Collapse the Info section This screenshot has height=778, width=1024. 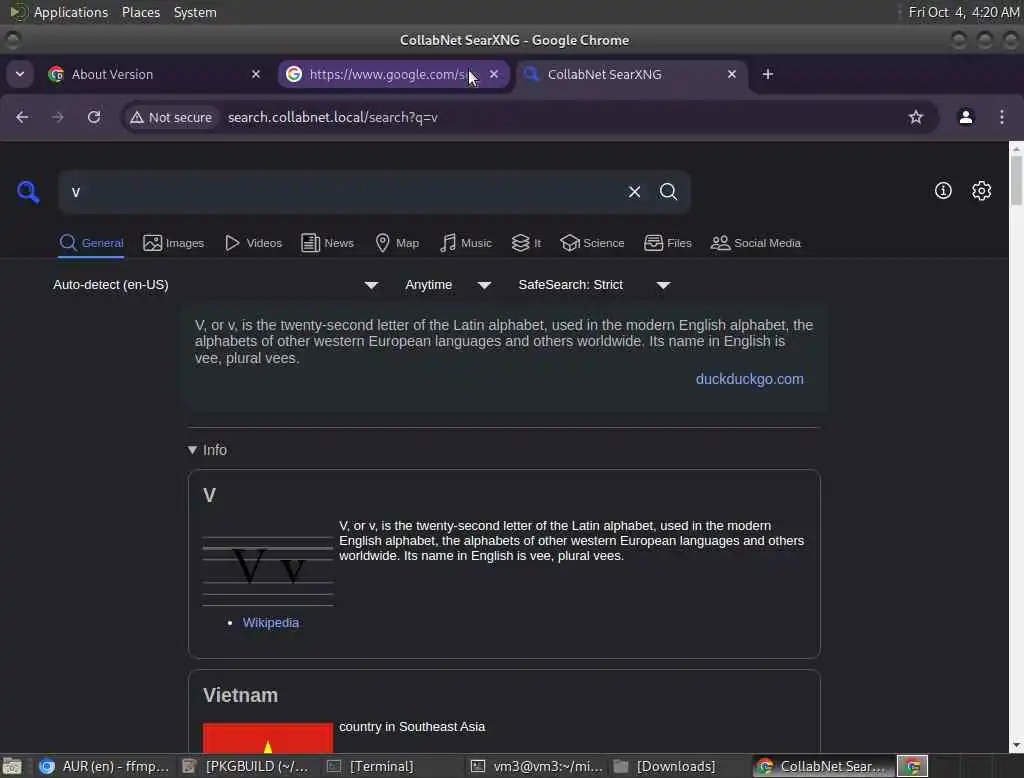tap(207, 450)
